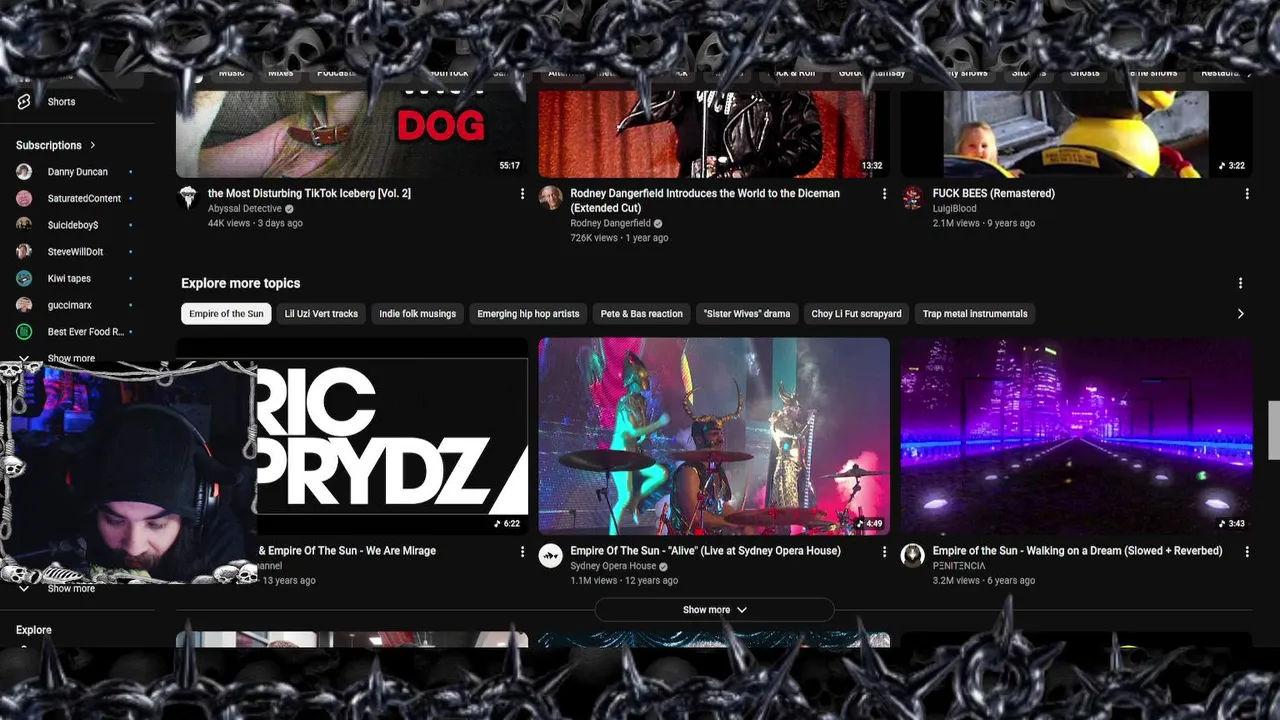Click guccimarx channel avatar
Screen dimensions: 1280x720
tap(24, 305)
